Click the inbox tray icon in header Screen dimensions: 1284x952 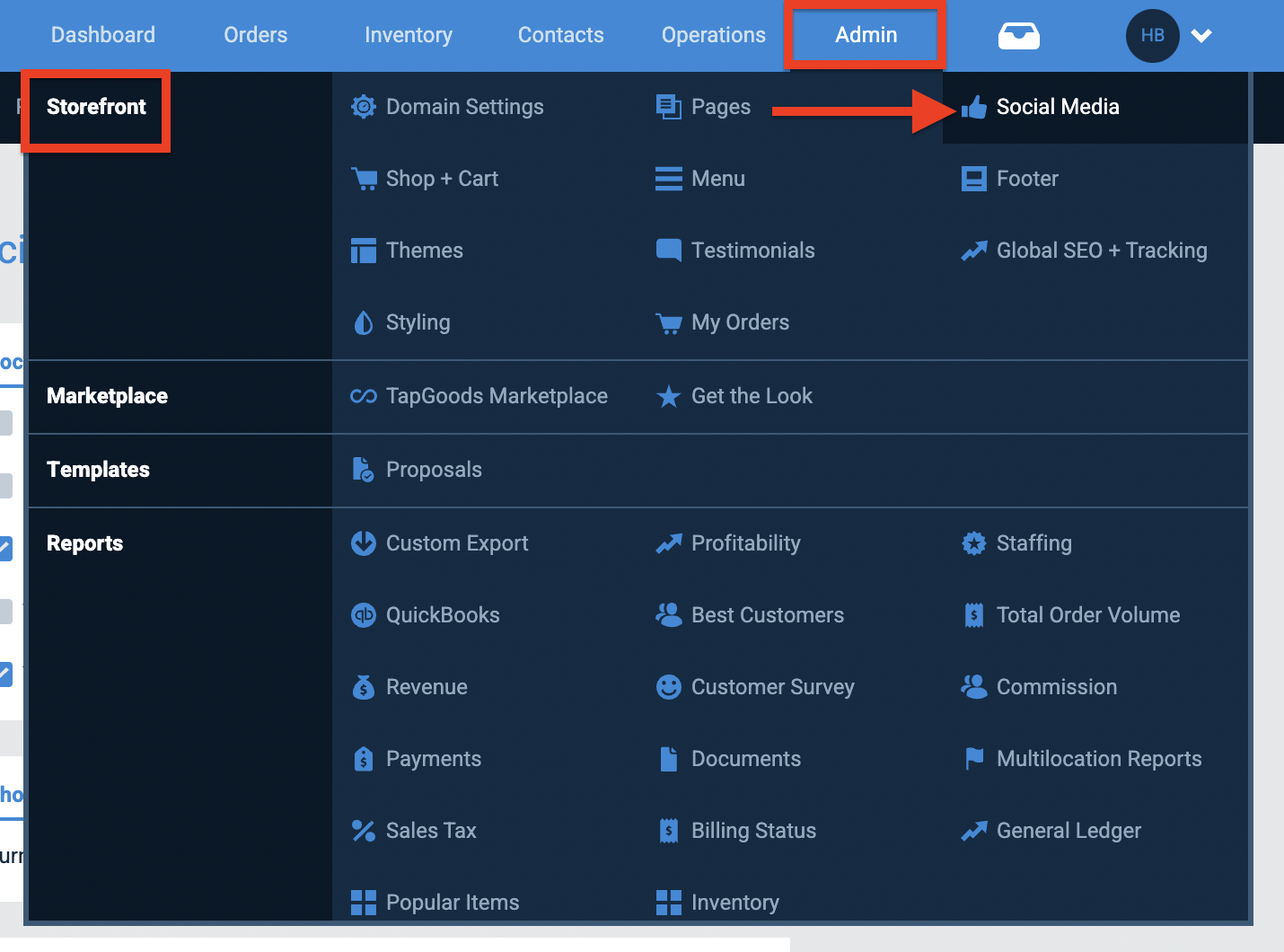[1019, 36]
